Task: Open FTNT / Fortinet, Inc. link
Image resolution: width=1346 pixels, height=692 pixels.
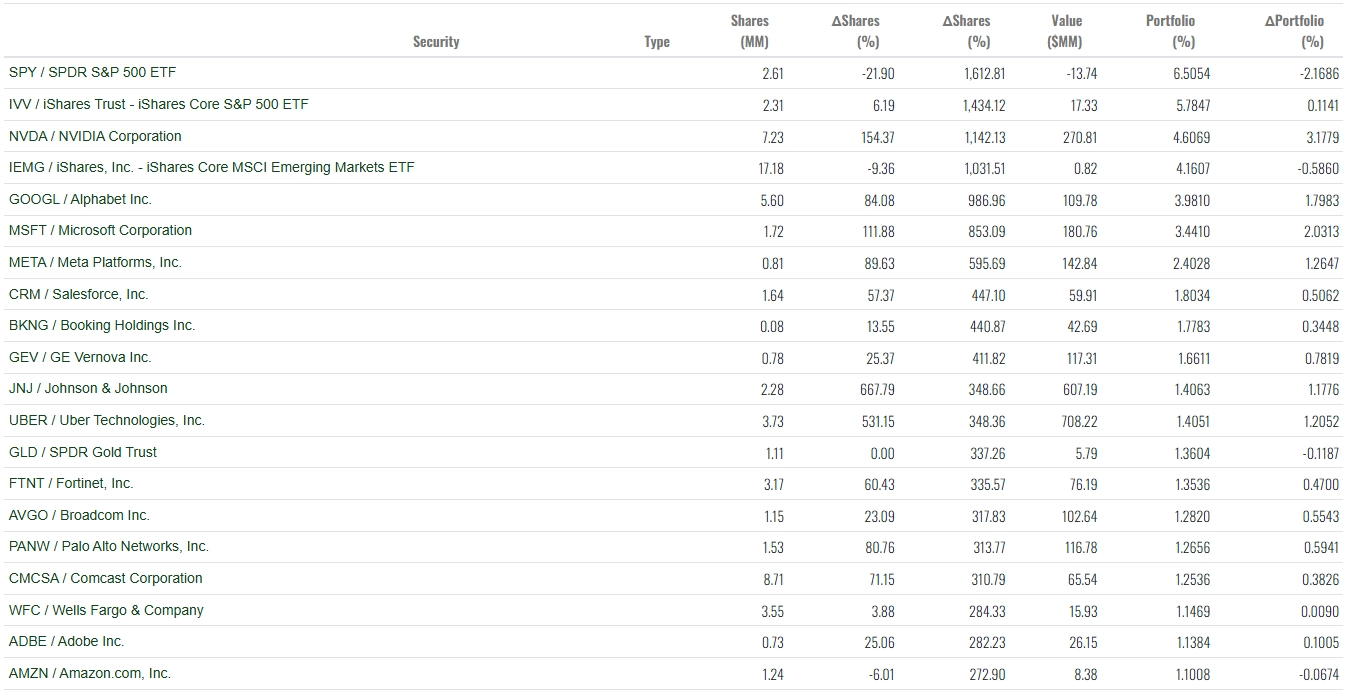Action: [71, 483]
